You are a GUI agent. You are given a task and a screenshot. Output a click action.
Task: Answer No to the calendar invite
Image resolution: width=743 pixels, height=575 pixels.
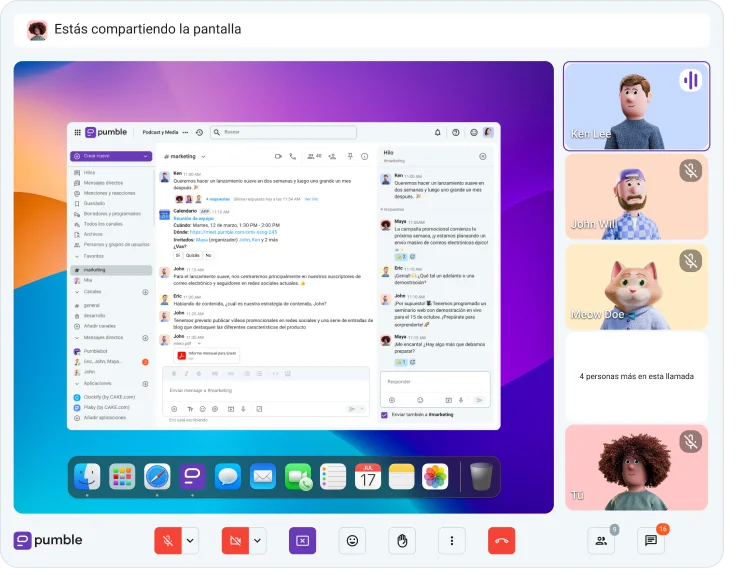(x=208, y=255)
